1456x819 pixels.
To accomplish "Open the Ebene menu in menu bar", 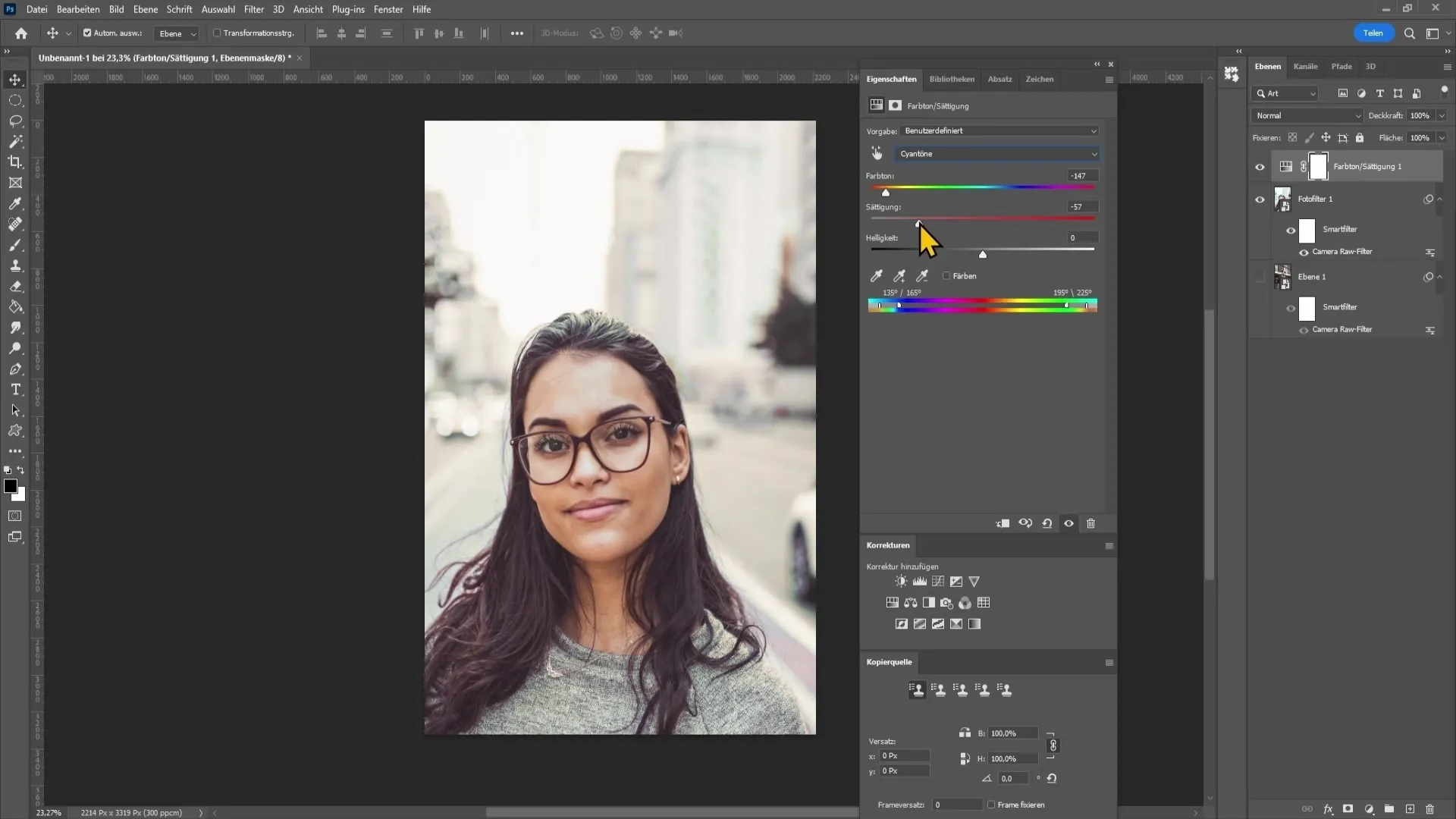I will coord(144,9).
